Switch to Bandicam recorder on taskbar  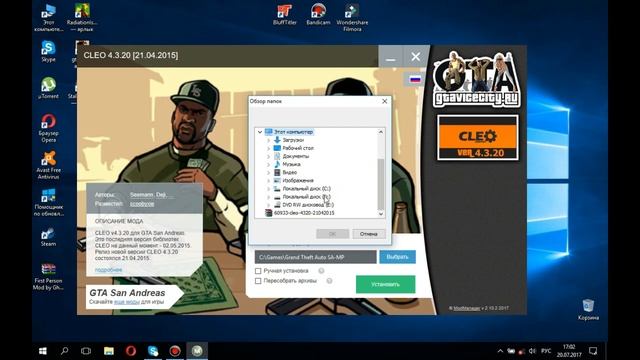point(175,351)
